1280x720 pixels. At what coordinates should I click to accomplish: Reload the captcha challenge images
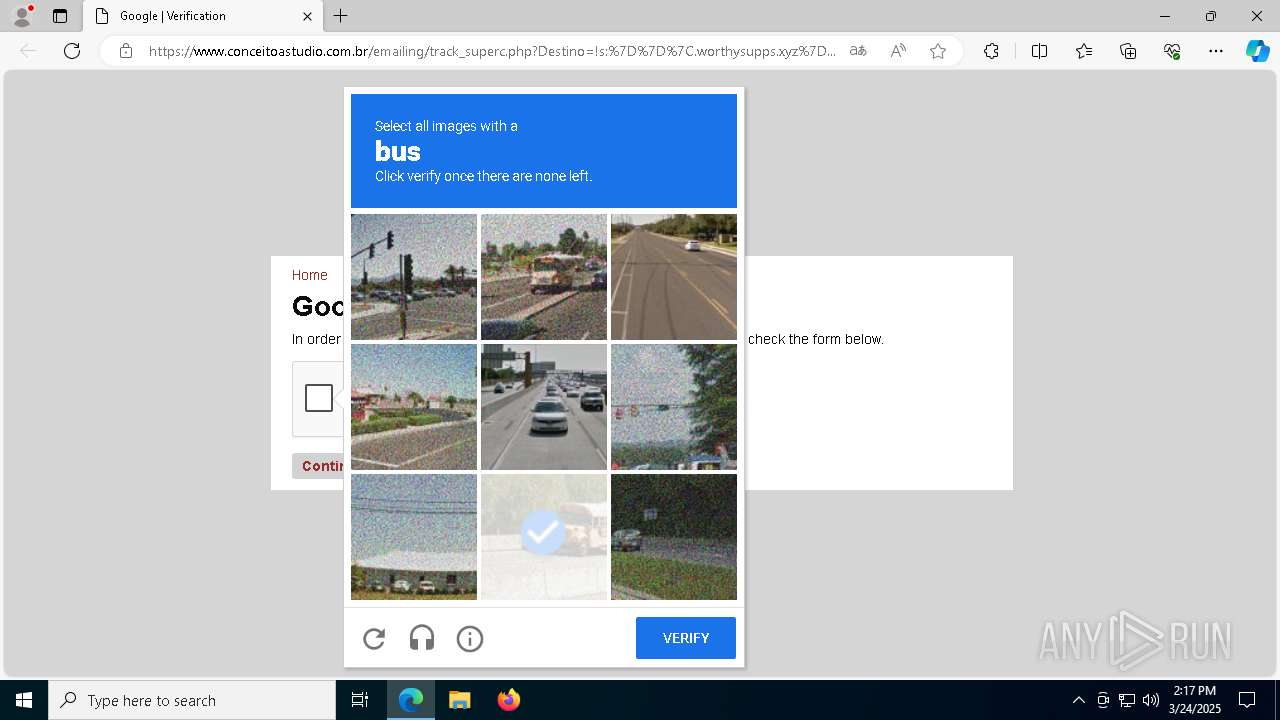coord(374,638)
